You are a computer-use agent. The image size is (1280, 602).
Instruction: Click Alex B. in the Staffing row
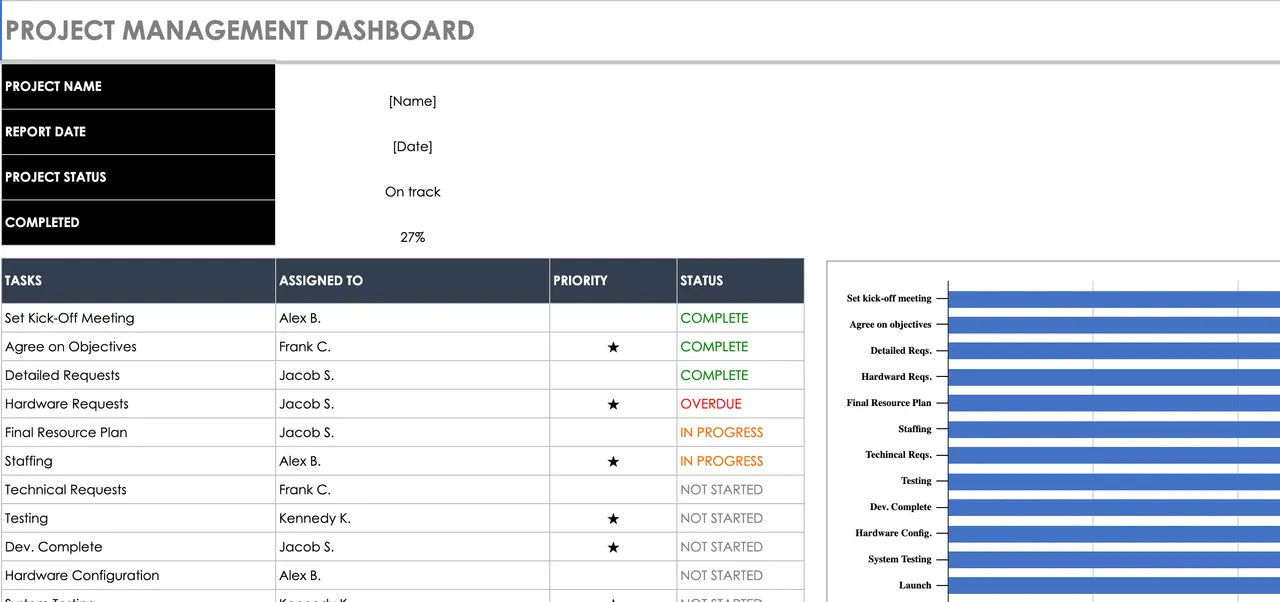point(412,461)
